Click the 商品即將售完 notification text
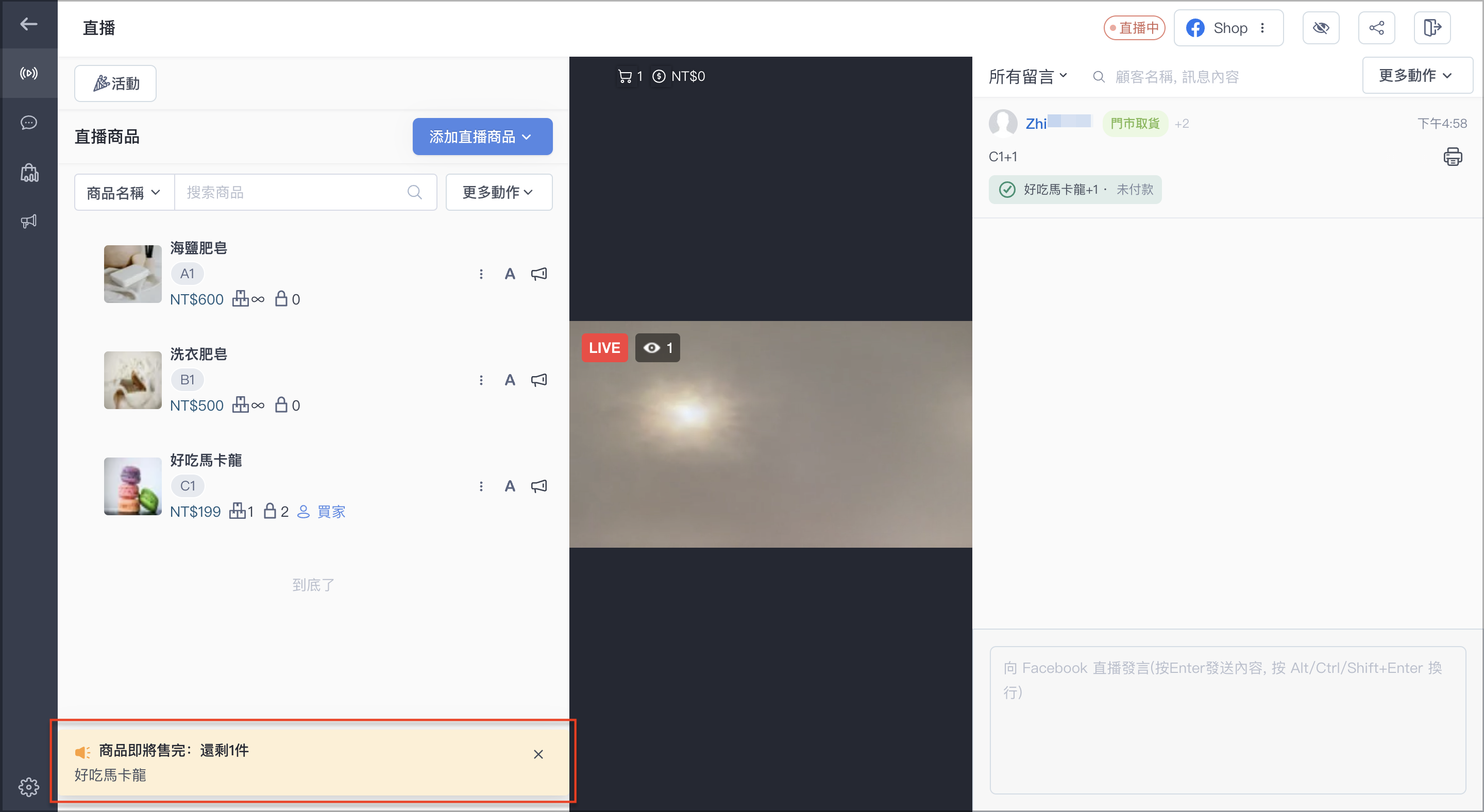 click(x=174, y=750)
